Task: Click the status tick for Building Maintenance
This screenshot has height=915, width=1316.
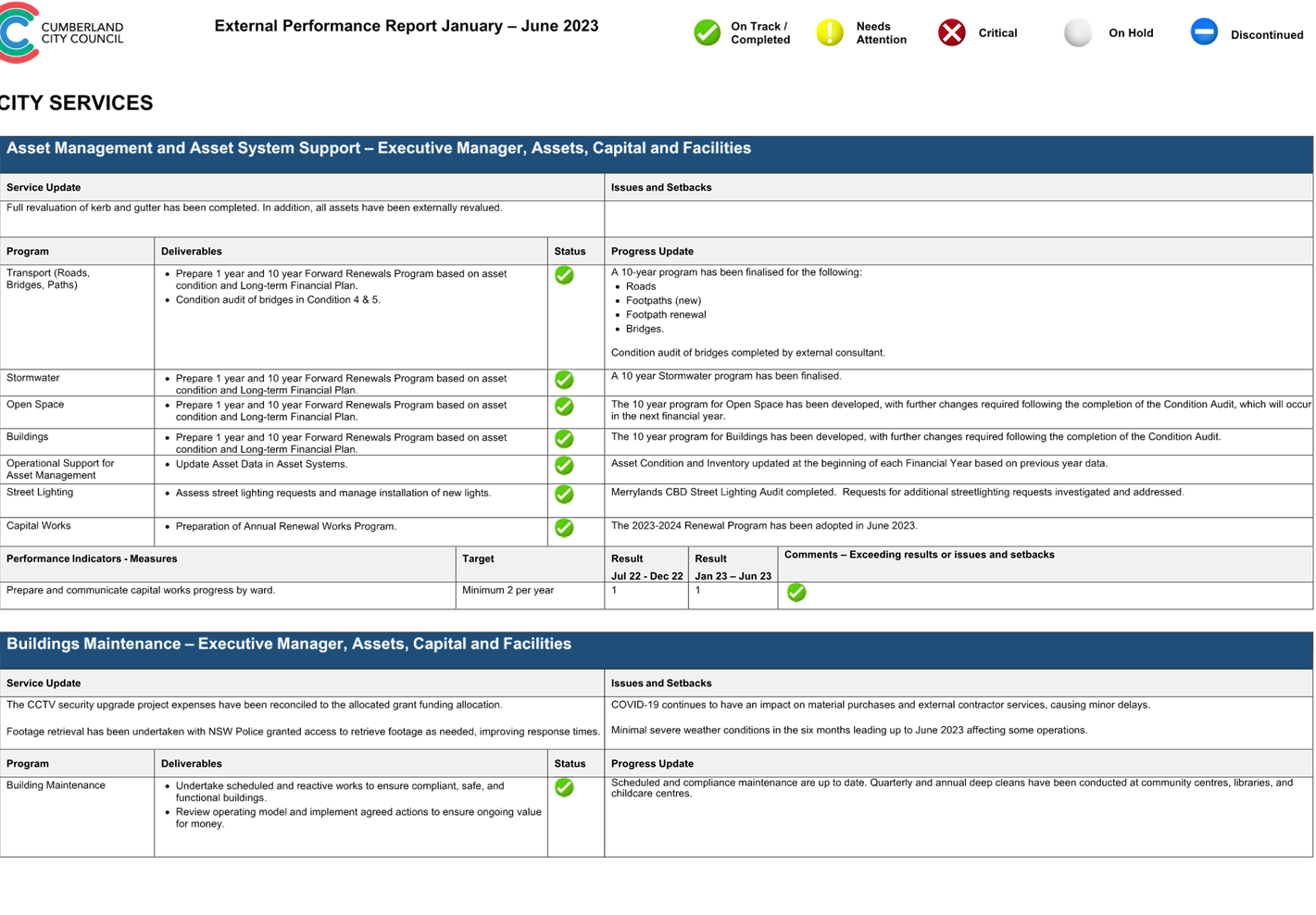Action: [x=564, y=787]
